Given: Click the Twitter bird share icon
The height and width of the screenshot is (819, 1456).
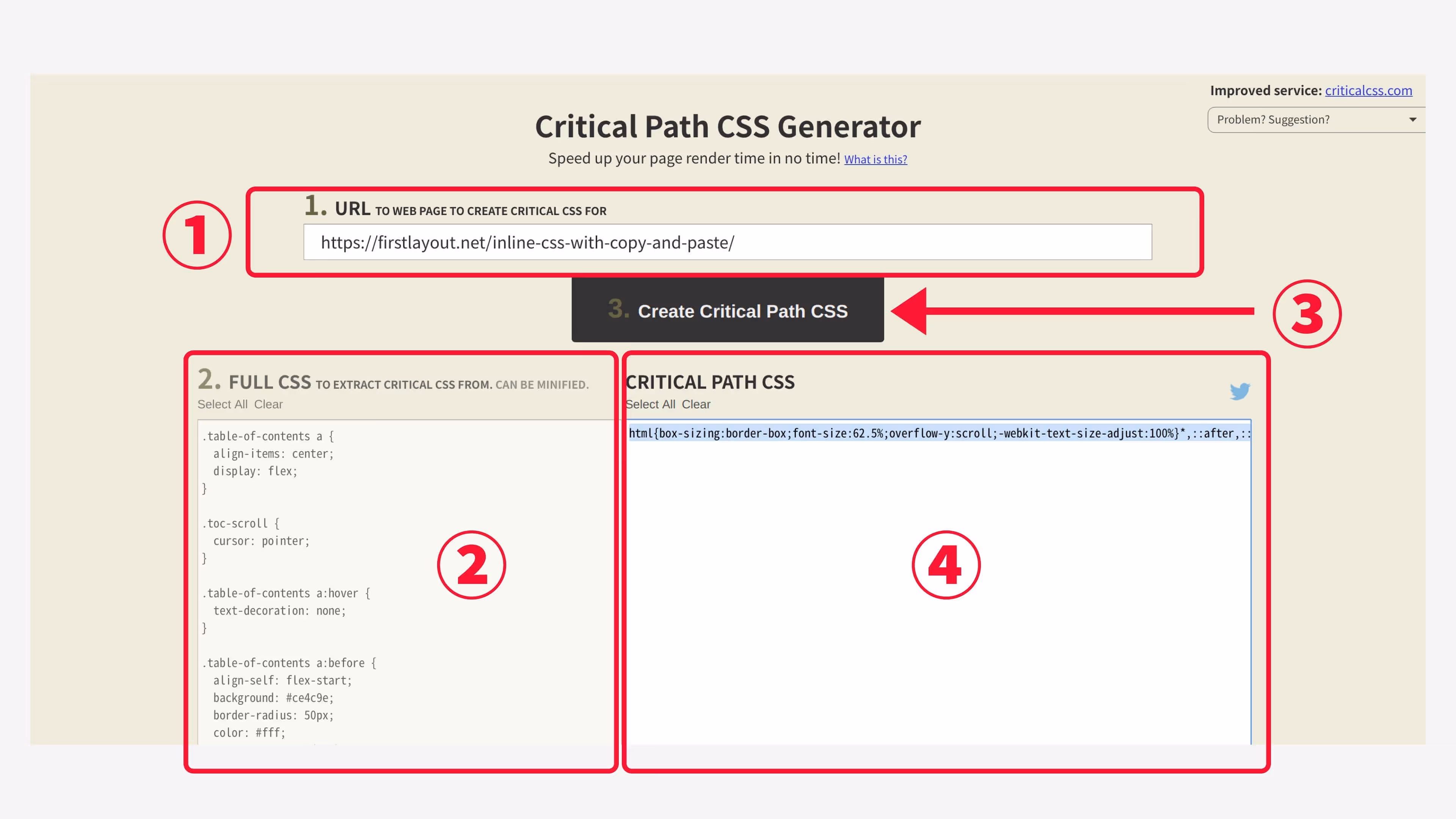Looking at the screenshot, I should [x=1239, y=391].
